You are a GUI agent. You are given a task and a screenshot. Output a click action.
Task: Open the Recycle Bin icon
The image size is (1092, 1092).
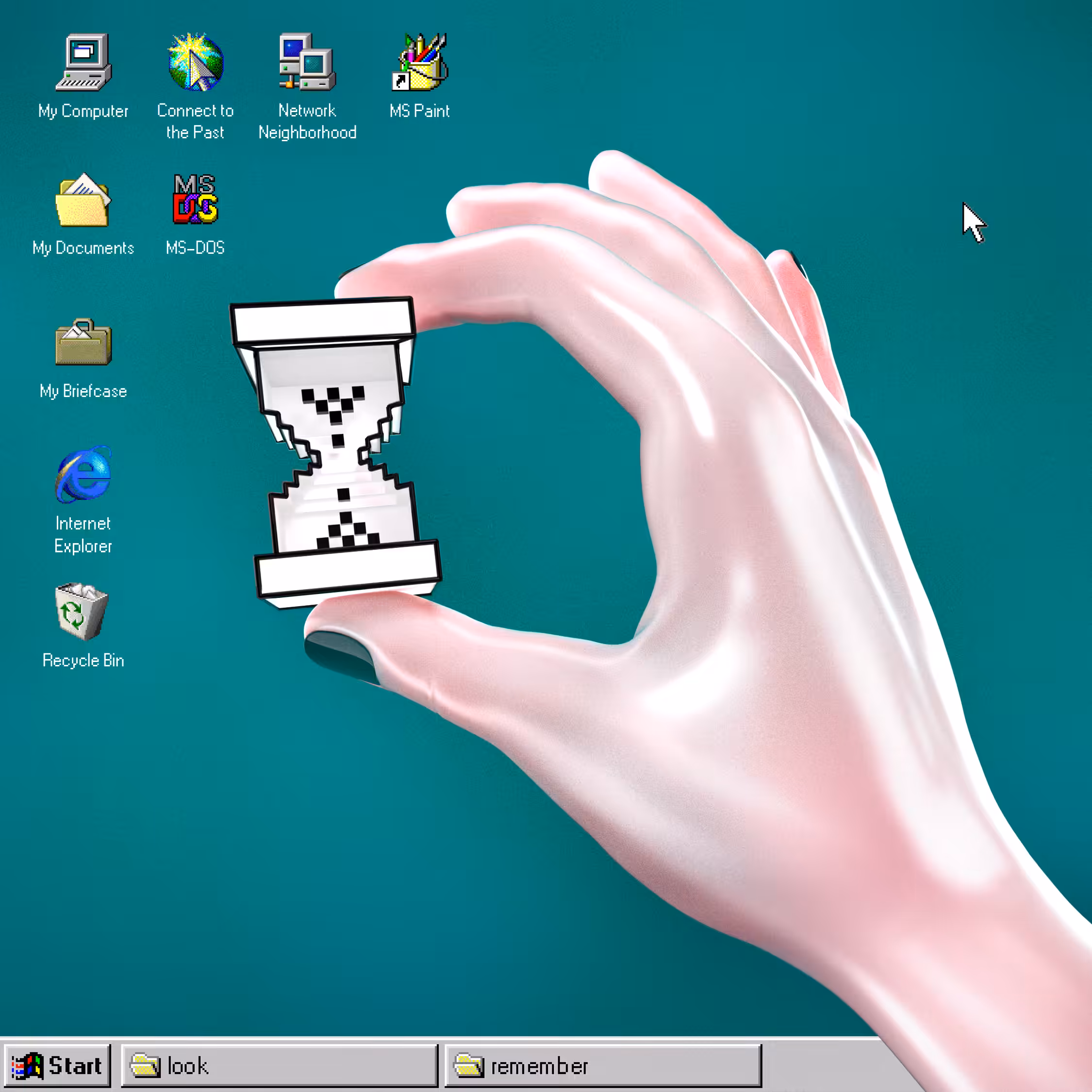(x=83, y=611)
